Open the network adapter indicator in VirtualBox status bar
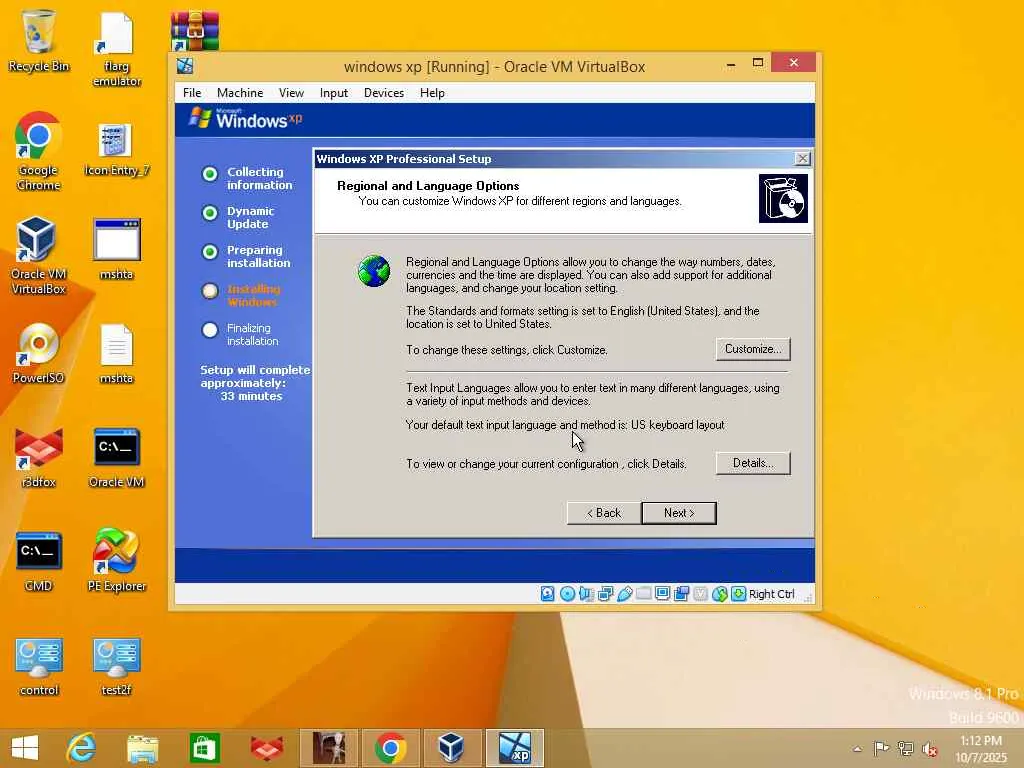The image size is (1024, 768). coord(605,594)
